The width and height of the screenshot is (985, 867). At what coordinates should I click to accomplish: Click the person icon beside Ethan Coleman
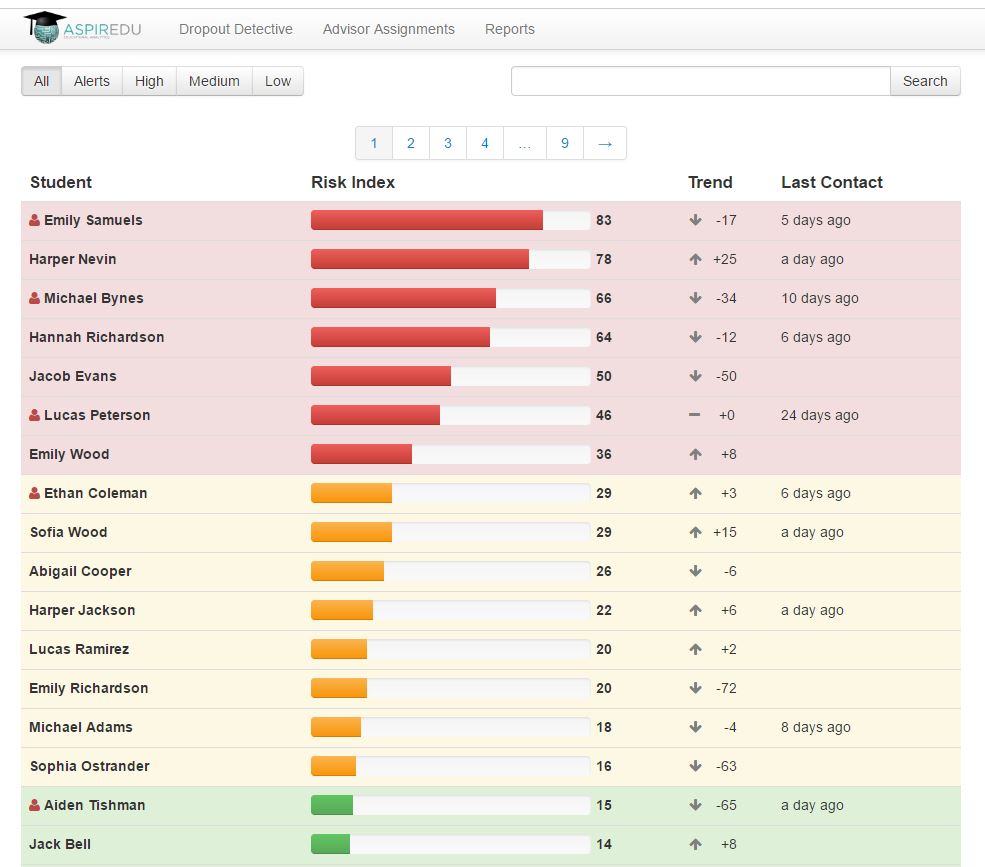(x=35, y=493)
